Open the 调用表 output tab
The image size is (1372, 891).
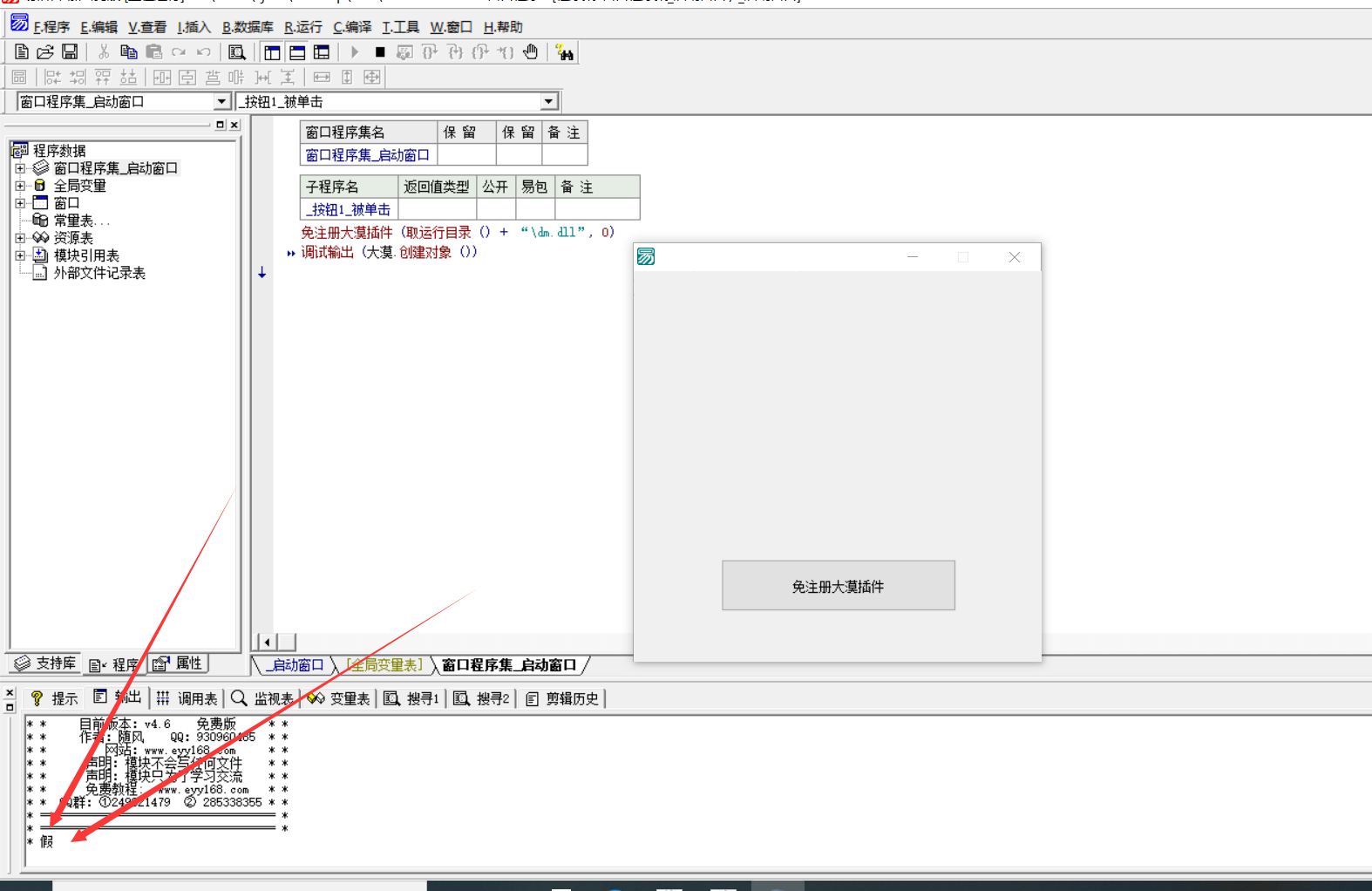point(187,698)
